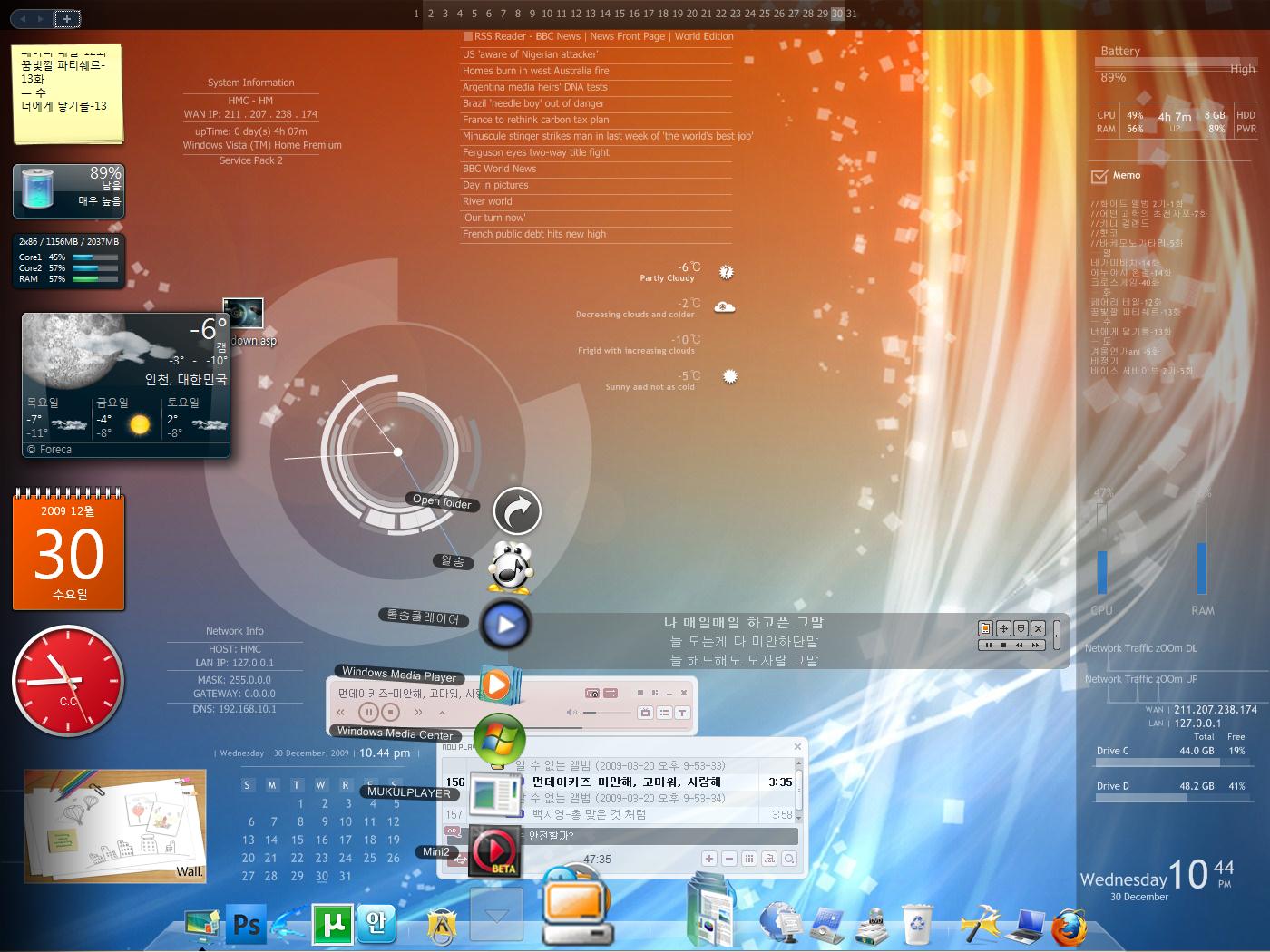
Task: Open the MUKULPLAYER stack icon
Action: coord(494,797)
